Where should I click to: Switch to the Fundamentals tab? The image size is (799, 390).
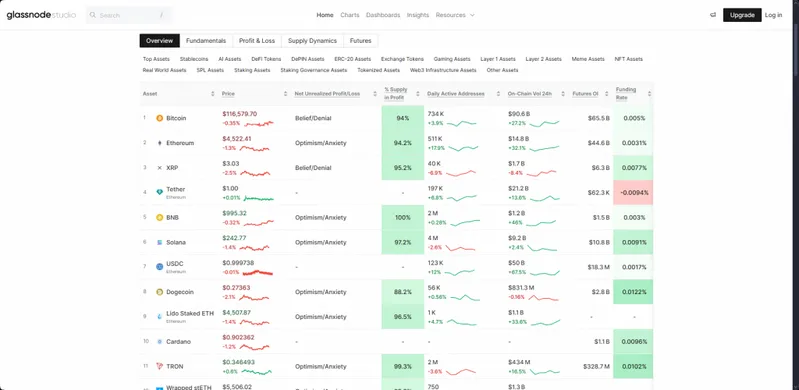point(206,41)
